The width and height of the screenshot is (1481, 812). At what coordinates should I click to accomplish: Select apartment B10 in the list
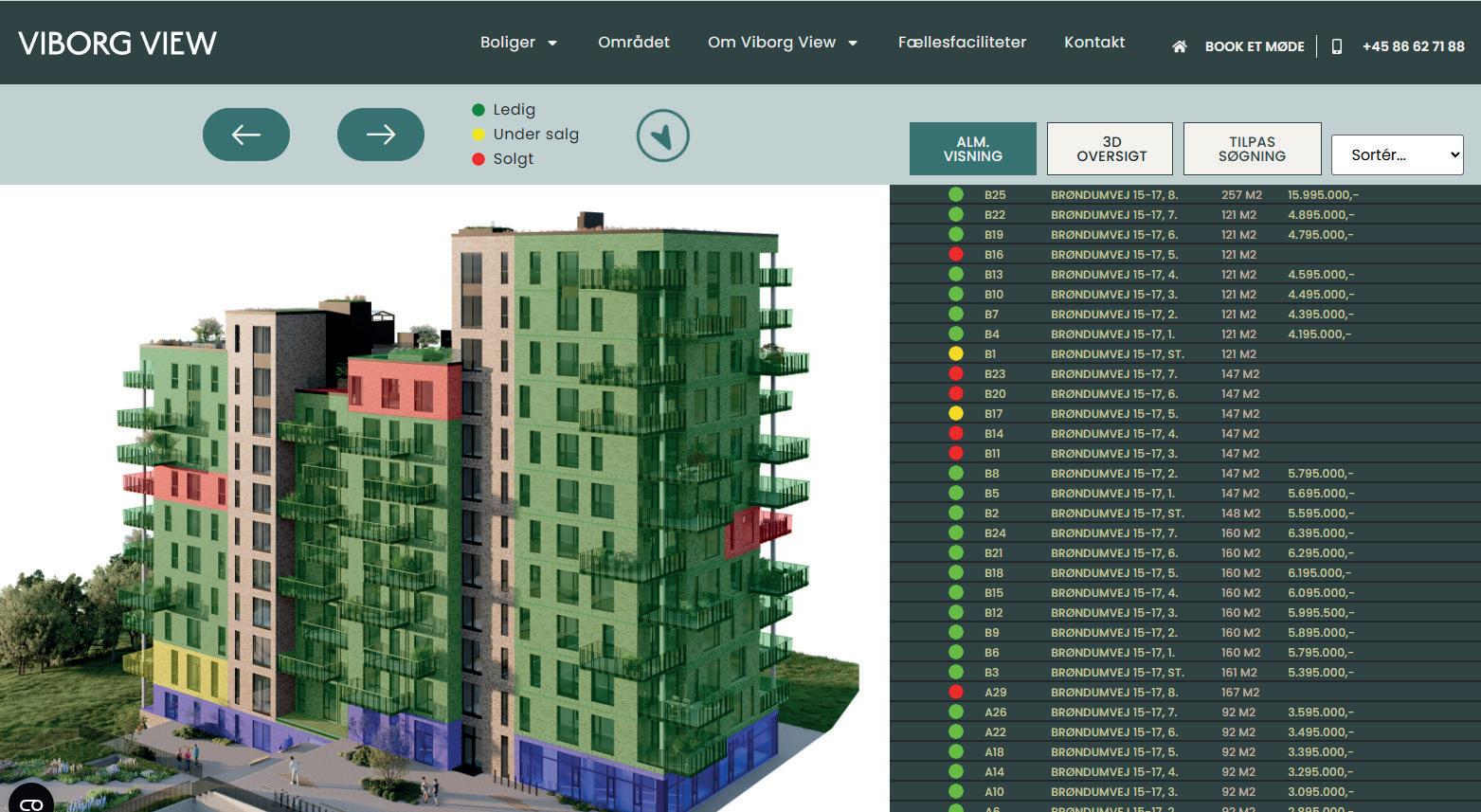coord(1185,294)
